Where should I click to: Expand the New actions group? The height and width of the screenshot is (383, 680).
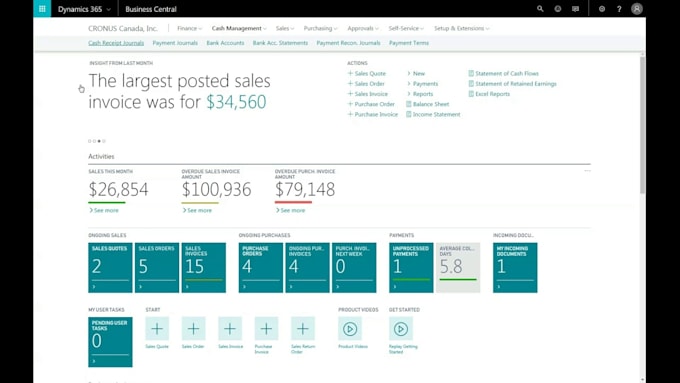[416, 73]
